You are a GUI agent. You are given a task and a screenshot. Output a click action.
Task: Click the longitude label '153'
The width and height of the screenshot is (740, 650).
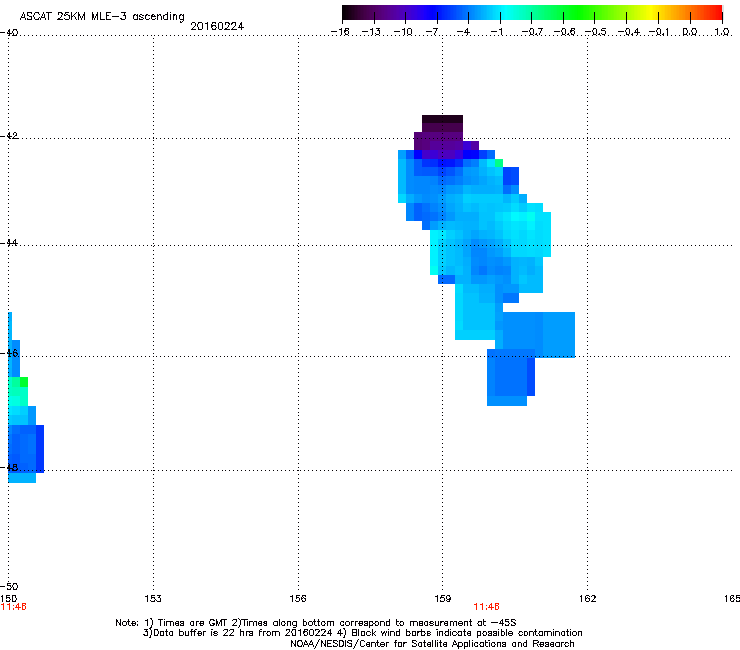(x=153, y=599)
